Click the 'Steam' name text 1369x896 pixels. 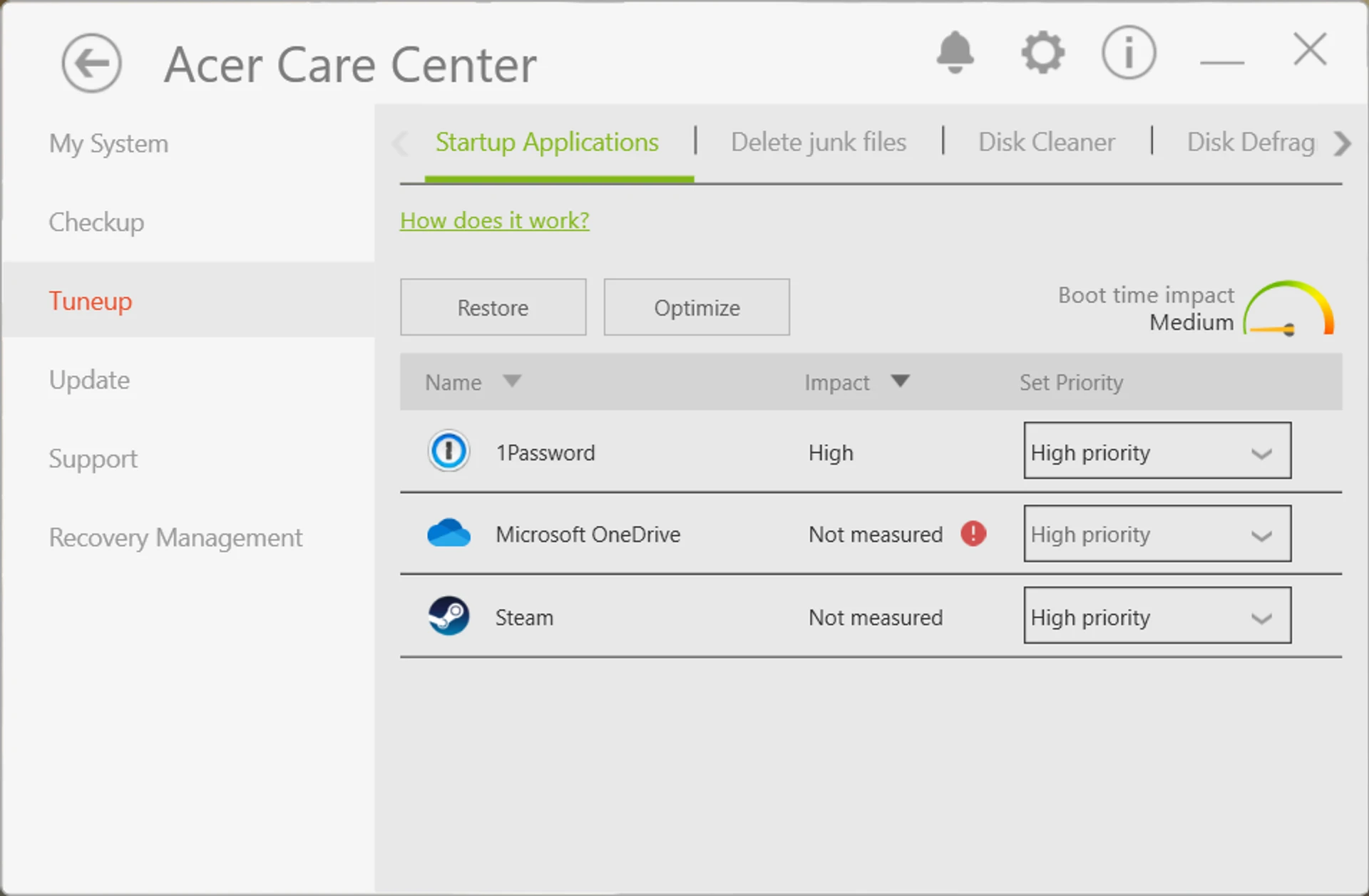524,617
